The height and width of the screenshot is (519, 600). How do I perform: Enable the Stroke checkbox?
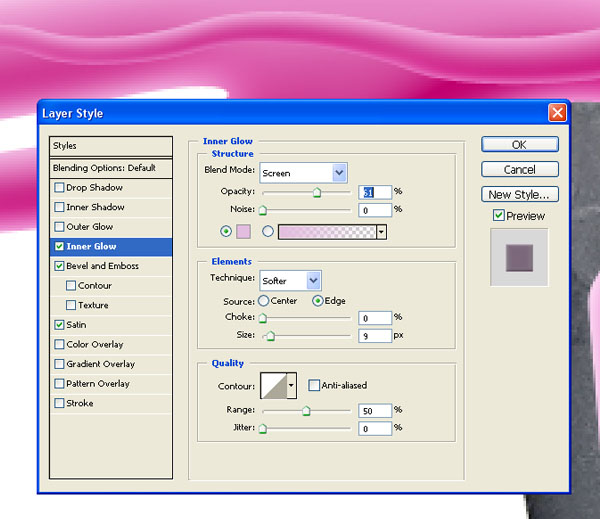(x=59, y=403)
